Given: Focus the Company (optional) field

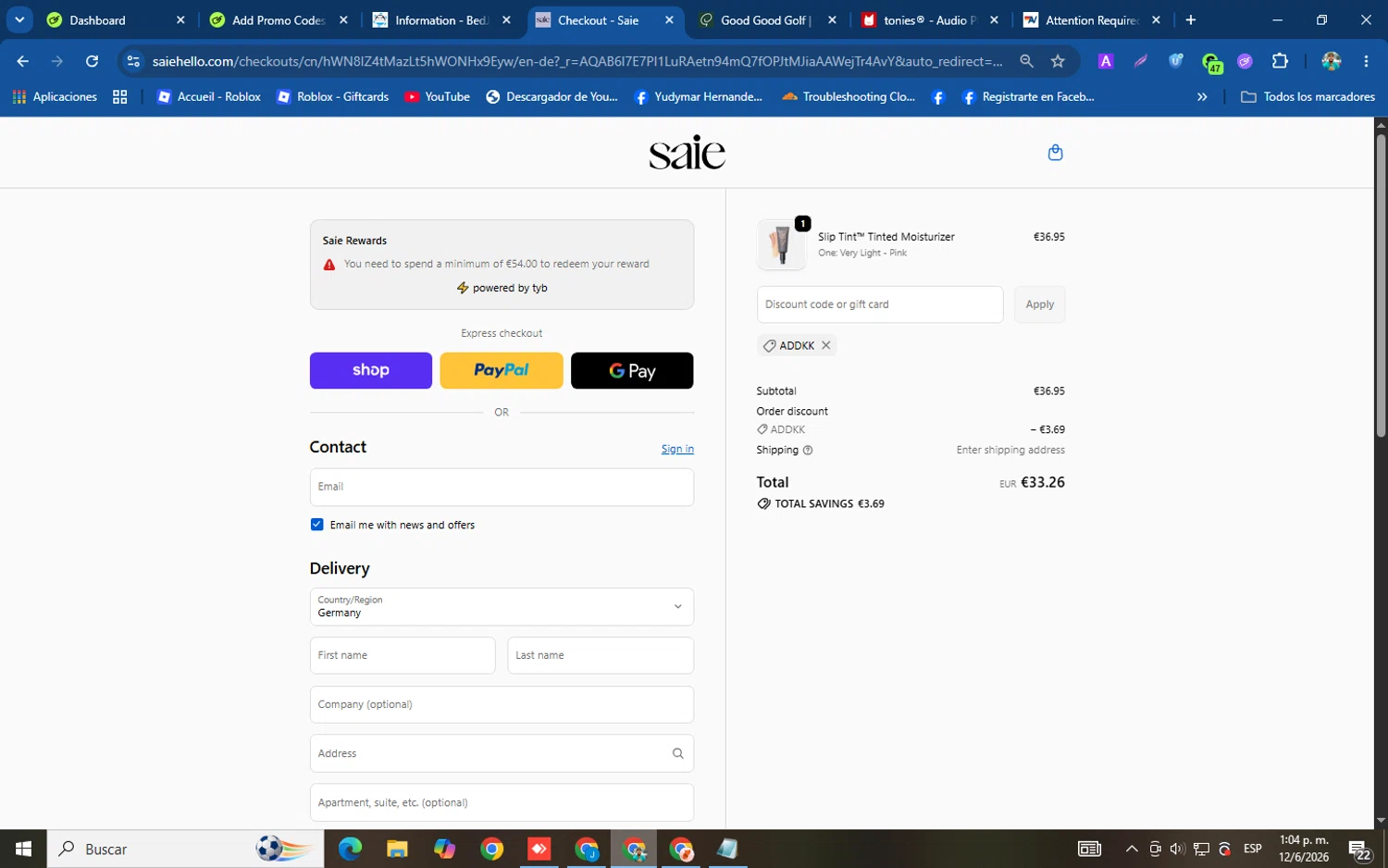Looking at the screenshot, I should [502, 704].
